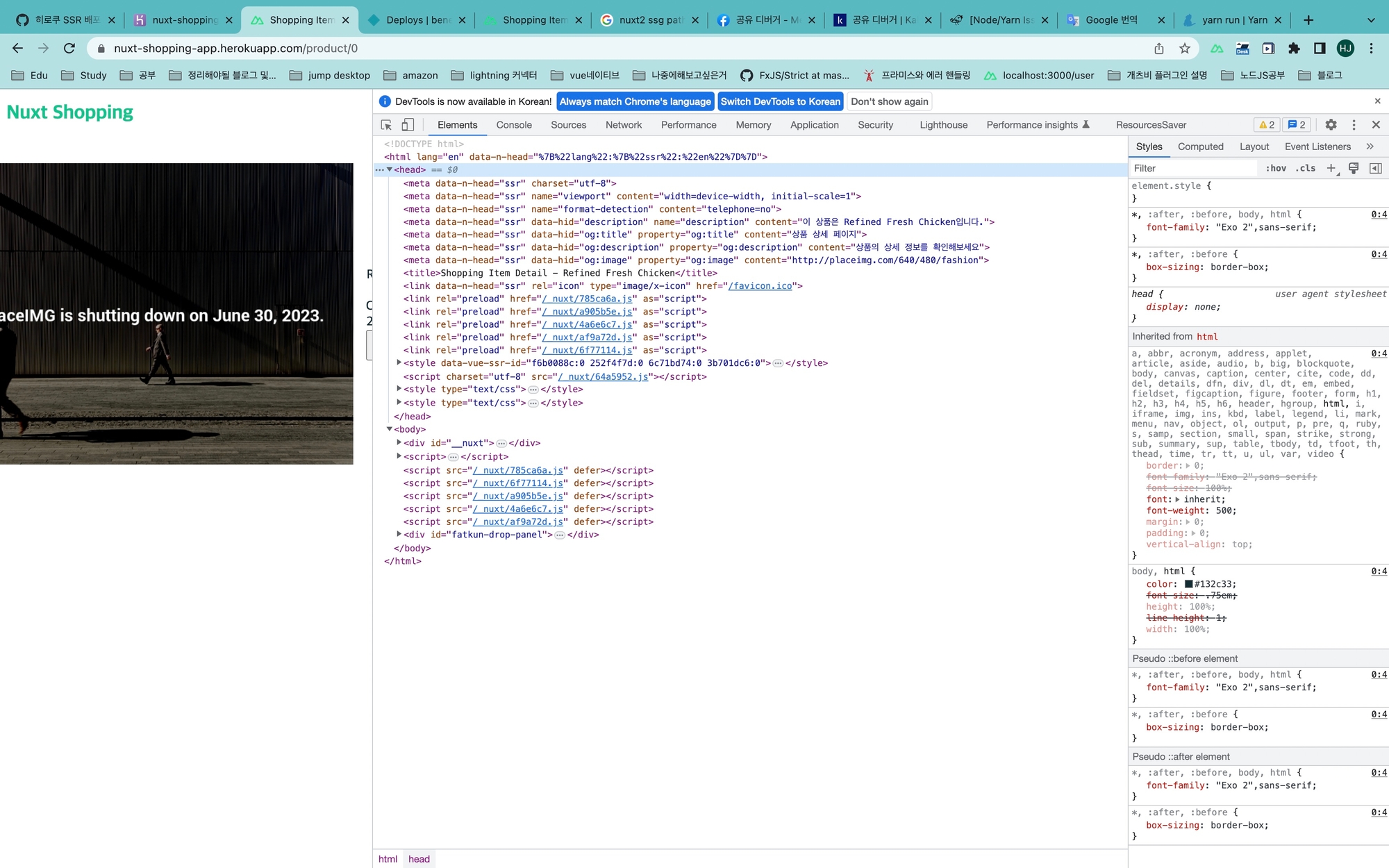Click the Nuxt Shopping heading link

69,112
